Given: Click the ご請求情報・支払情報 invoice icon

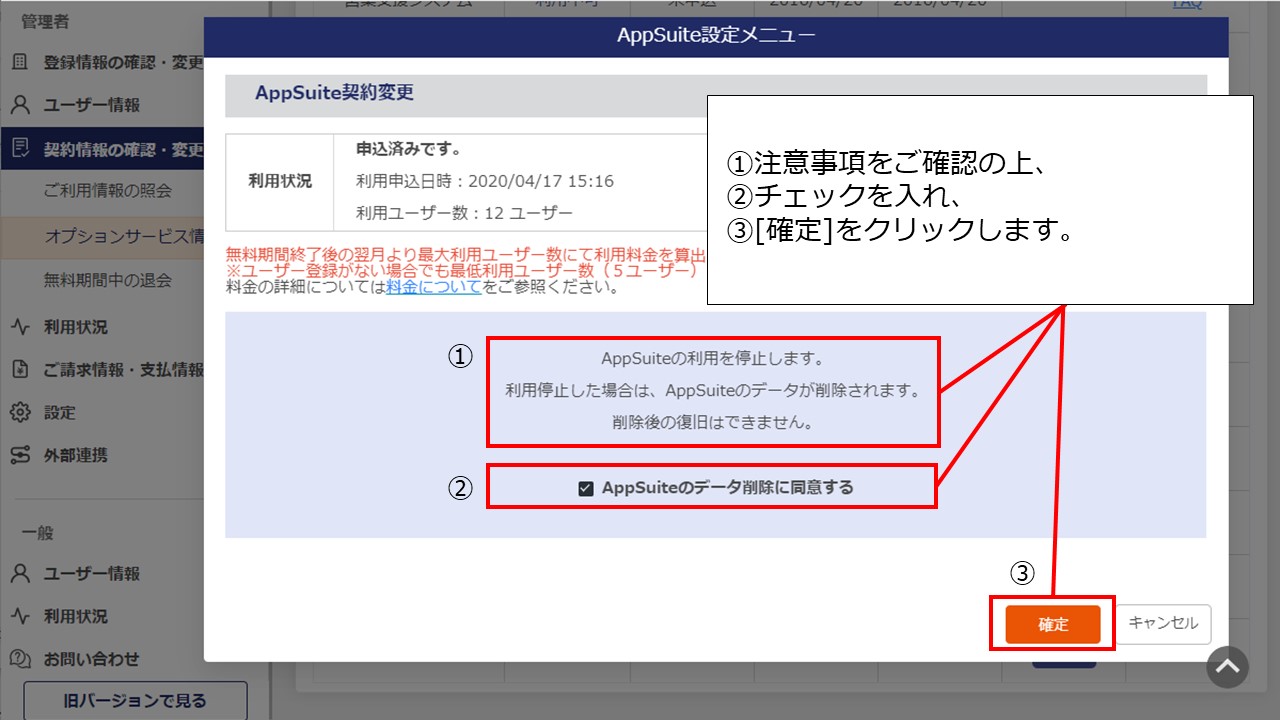Looking at the screenshot, I should (19, 370).
